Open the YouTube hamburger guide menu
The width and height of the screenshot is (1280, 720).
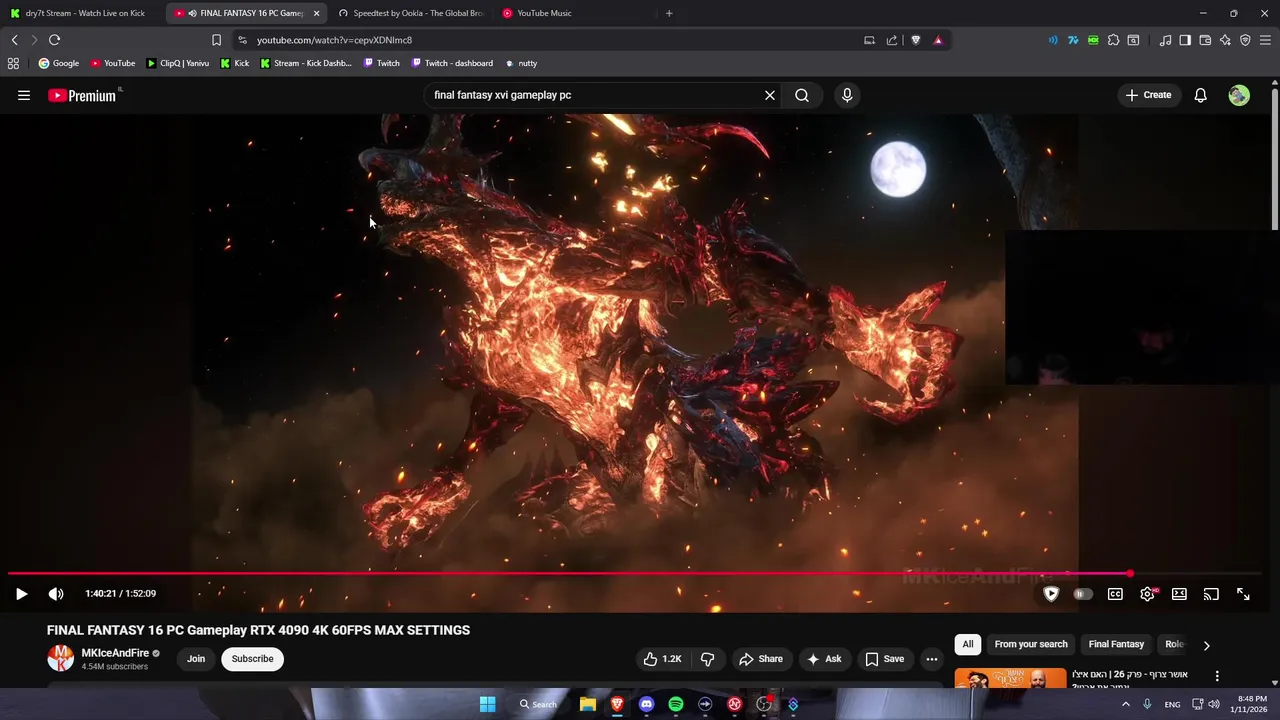[x=24, y=95]
